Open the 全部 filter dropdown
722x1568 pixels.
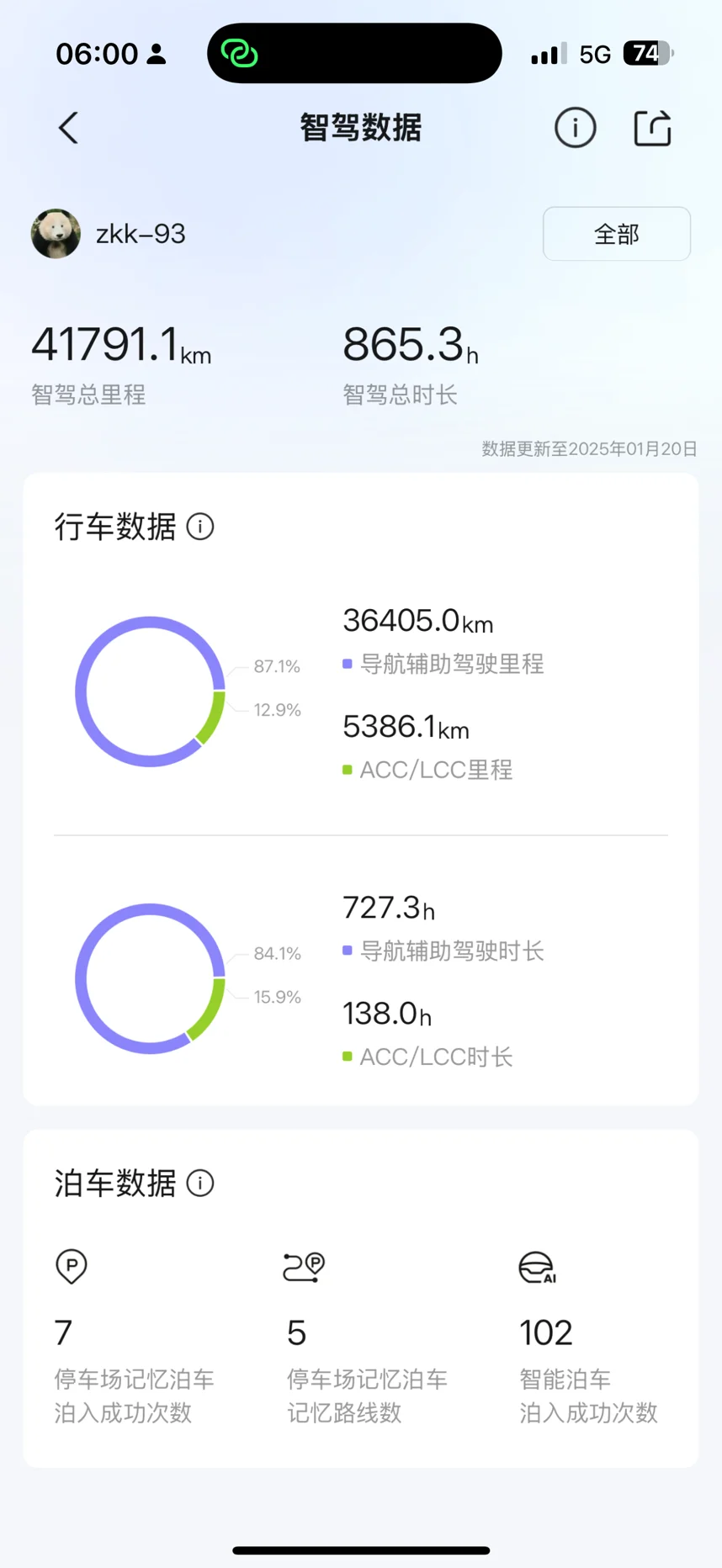(616, 234)
